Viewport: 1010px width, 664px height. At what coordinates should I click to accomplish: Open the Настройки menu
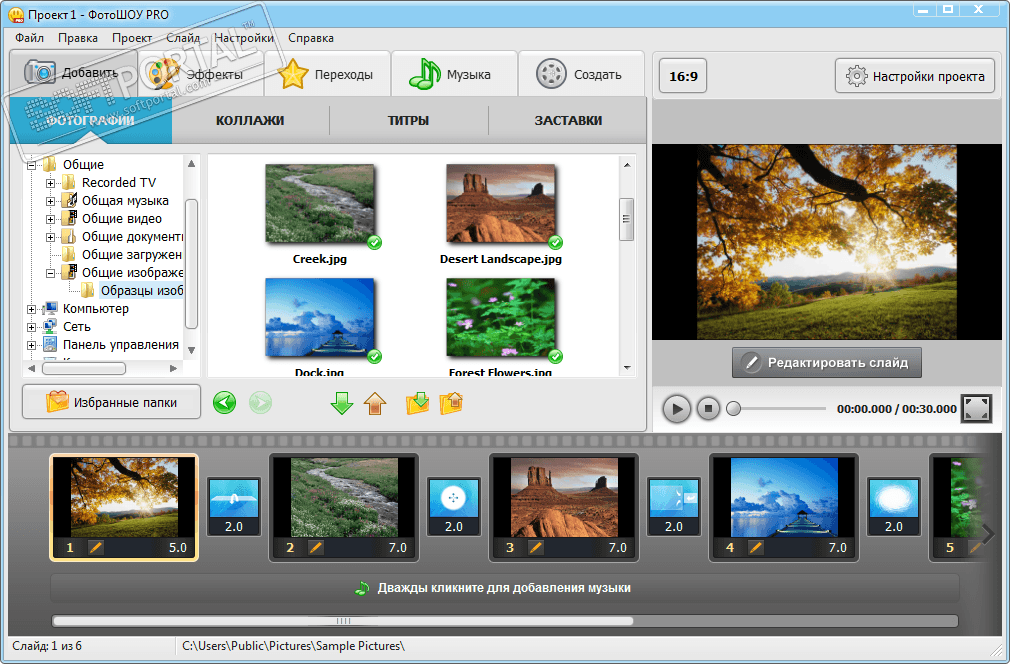244,38
